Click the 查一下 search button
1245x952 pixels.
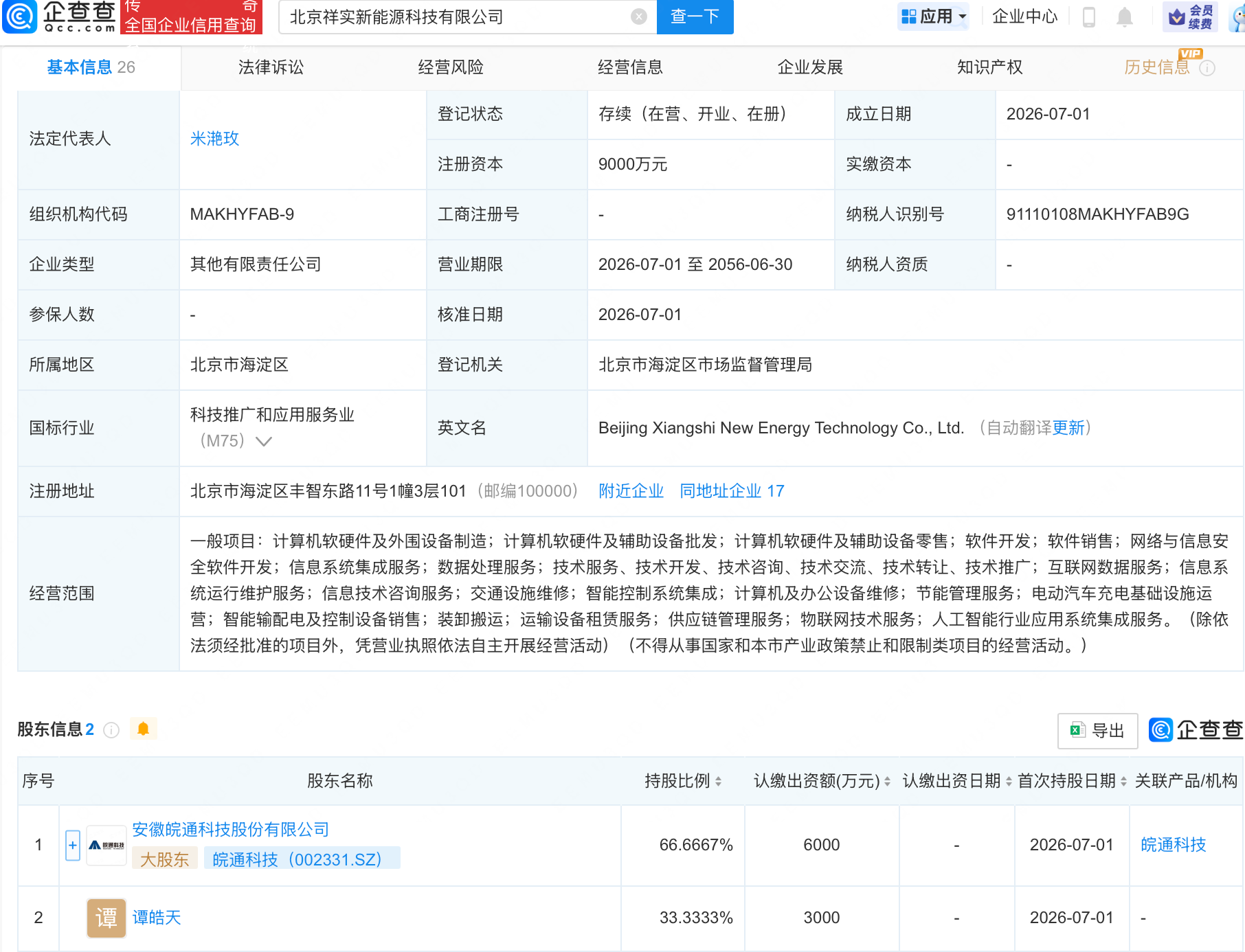point(695,16)
